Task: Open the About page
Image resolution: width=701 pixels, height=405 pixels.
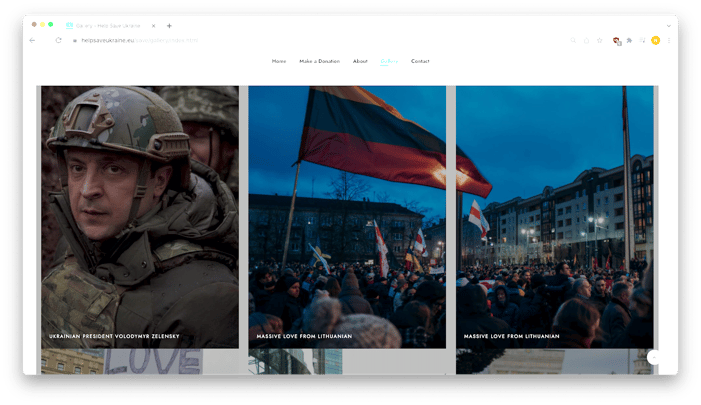Action: pyautogui.click(x=360, y=61)
